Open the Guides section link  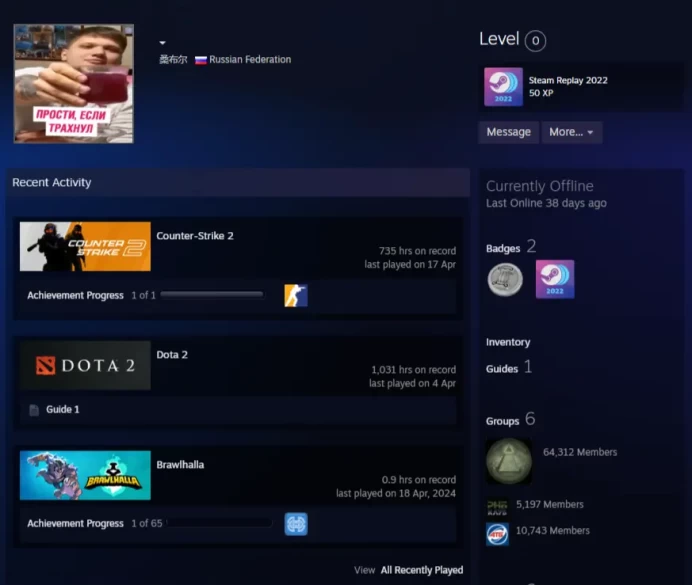[x=502, y=369]
